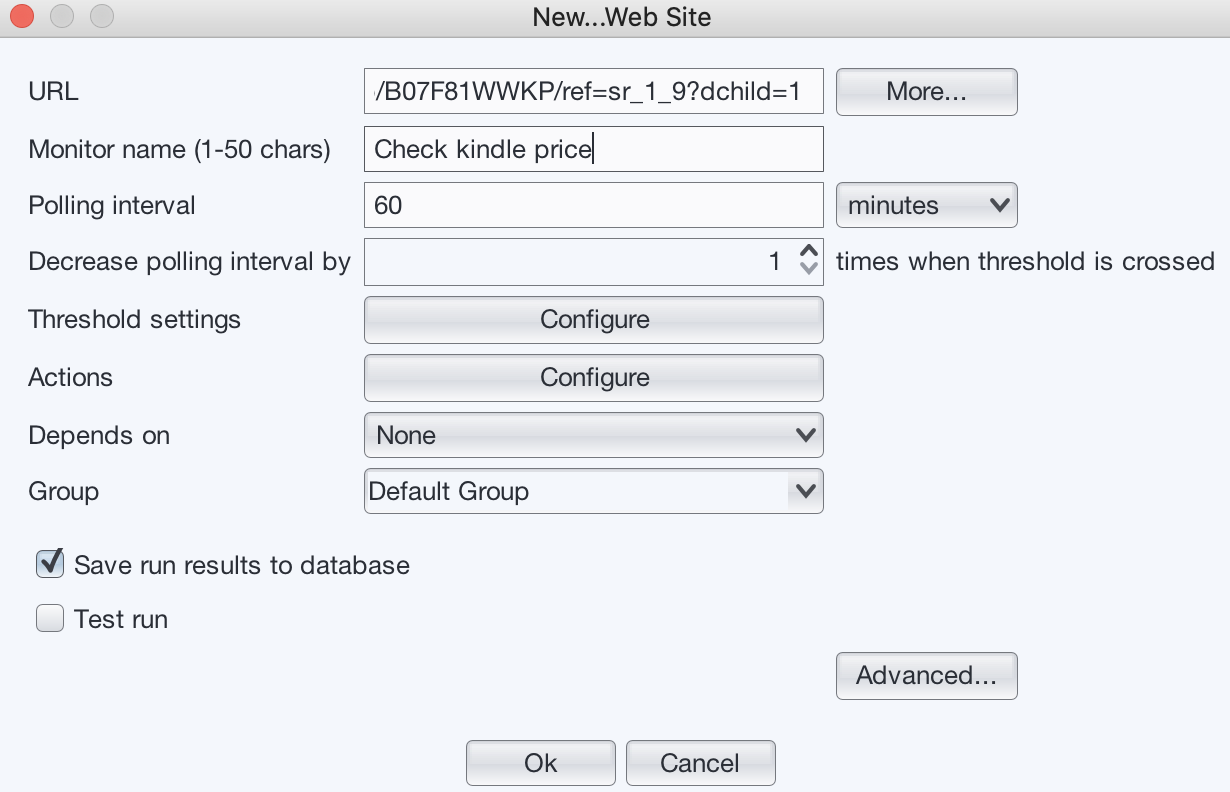
Task: Open the Advanced... settings
Action: tap(926, 676)
